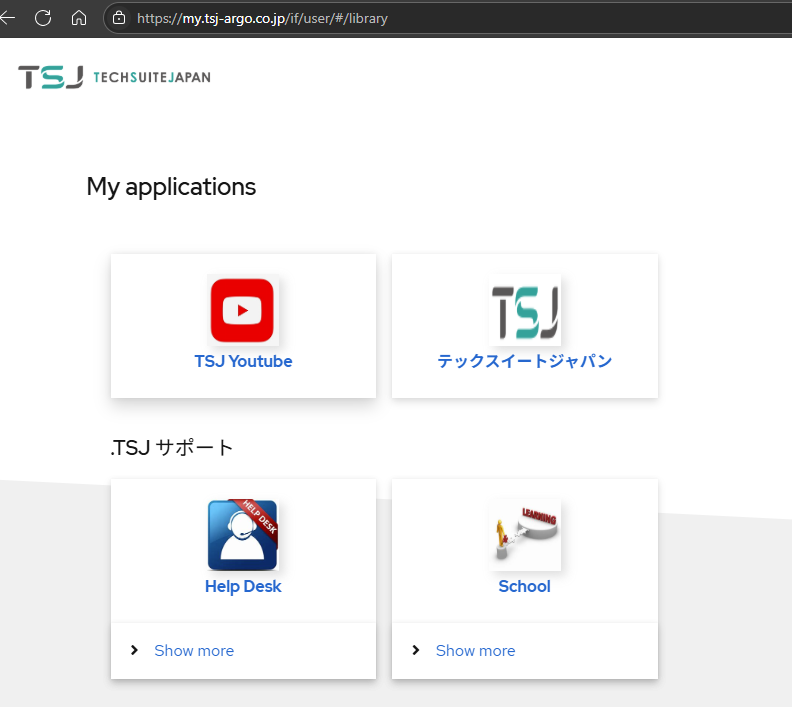Screen dimensions: 792x707
Task: Open the School text link
Action: pyautogui.click(x=524, y=587)
